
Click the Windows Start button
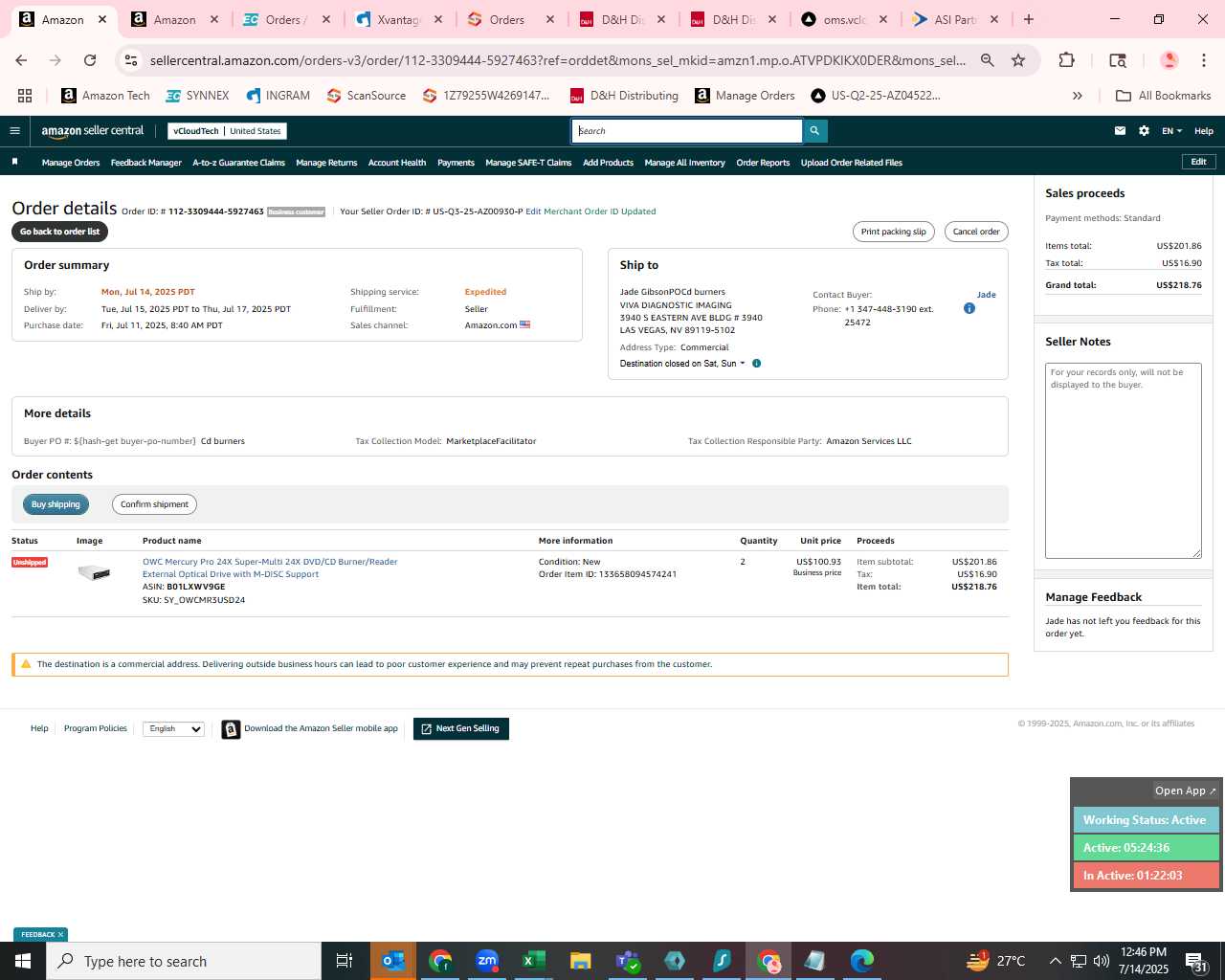(x=23, y=961)
